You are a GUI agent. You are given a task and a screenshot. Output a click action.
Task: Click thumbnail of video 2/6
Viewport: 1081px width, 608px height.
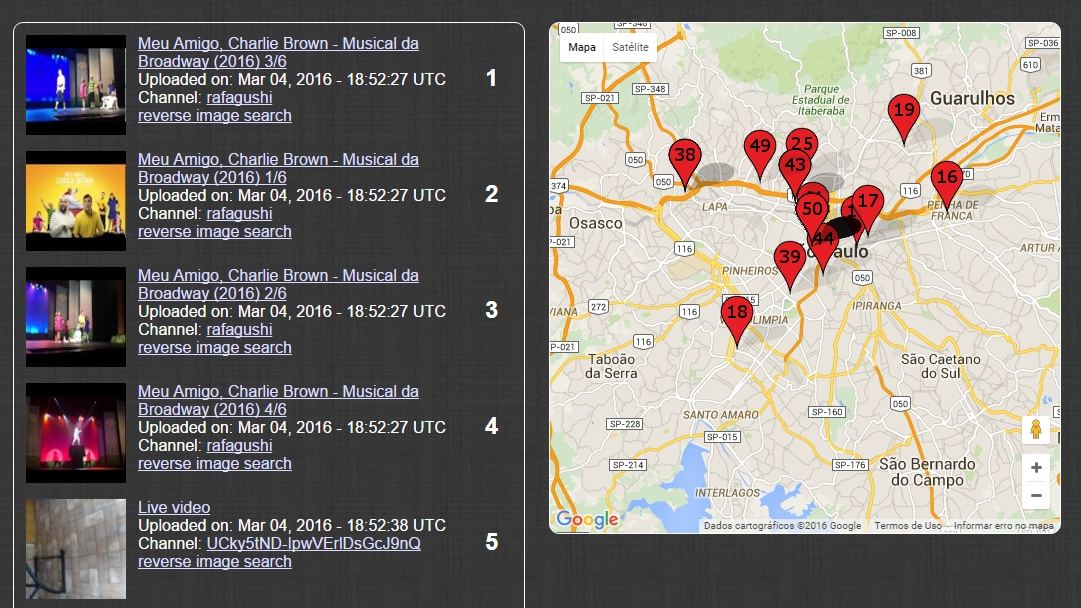click(76, 316)
